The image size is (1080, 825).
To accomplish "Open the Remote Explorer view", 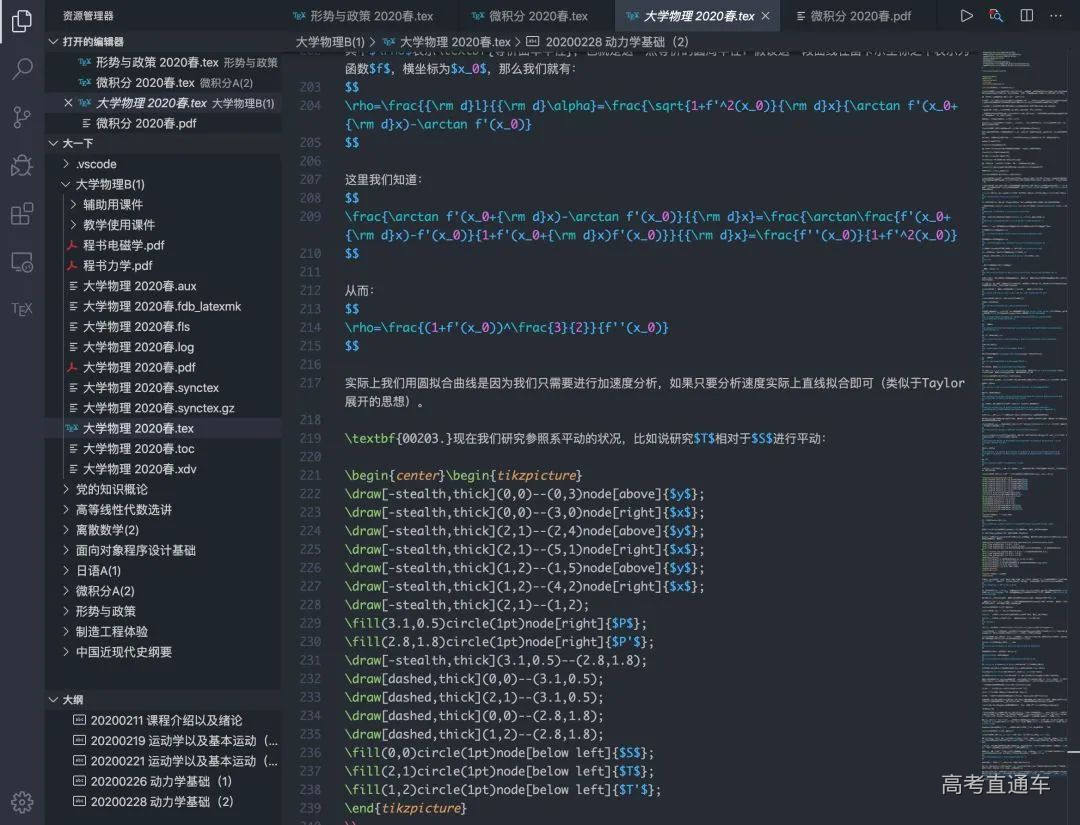I will point(22,262).
